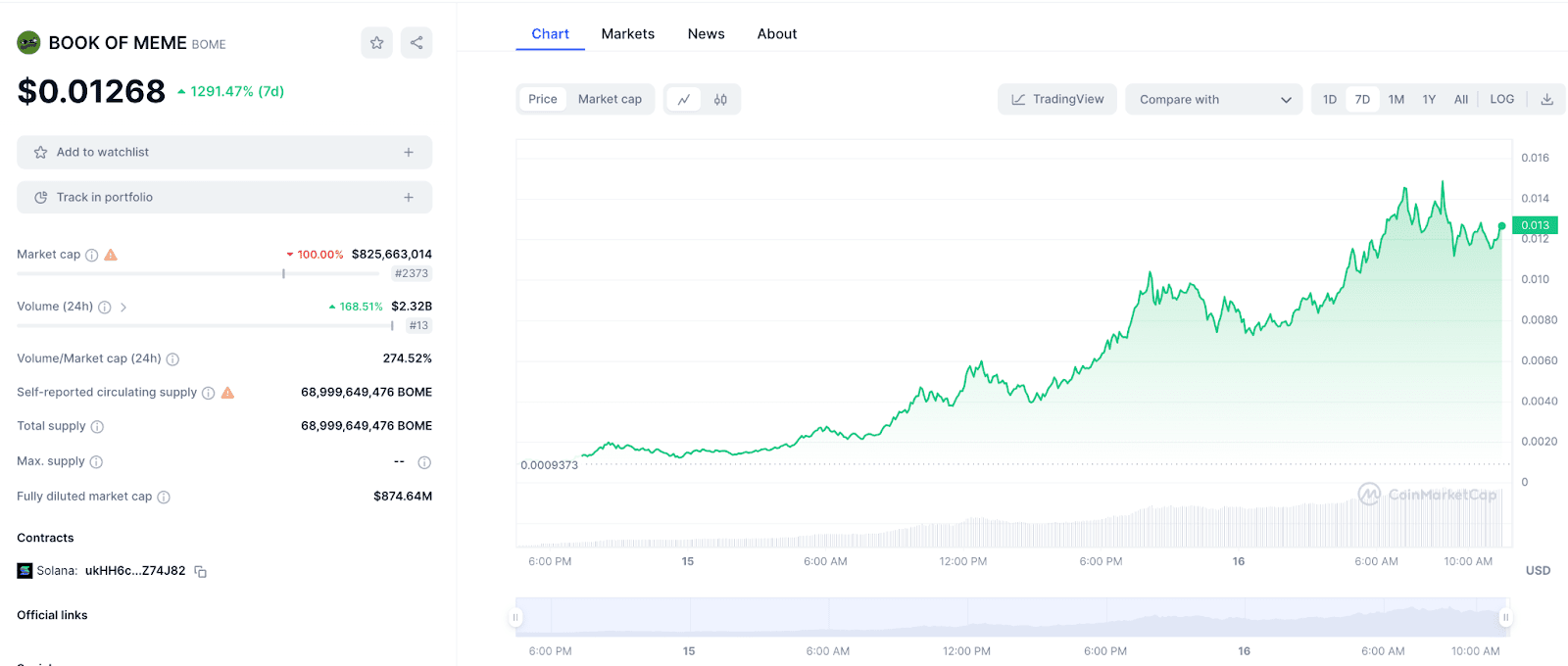Select the Market cap chart toggle
The width and height of the screenshot is (1568, 666).
point(610,99)
